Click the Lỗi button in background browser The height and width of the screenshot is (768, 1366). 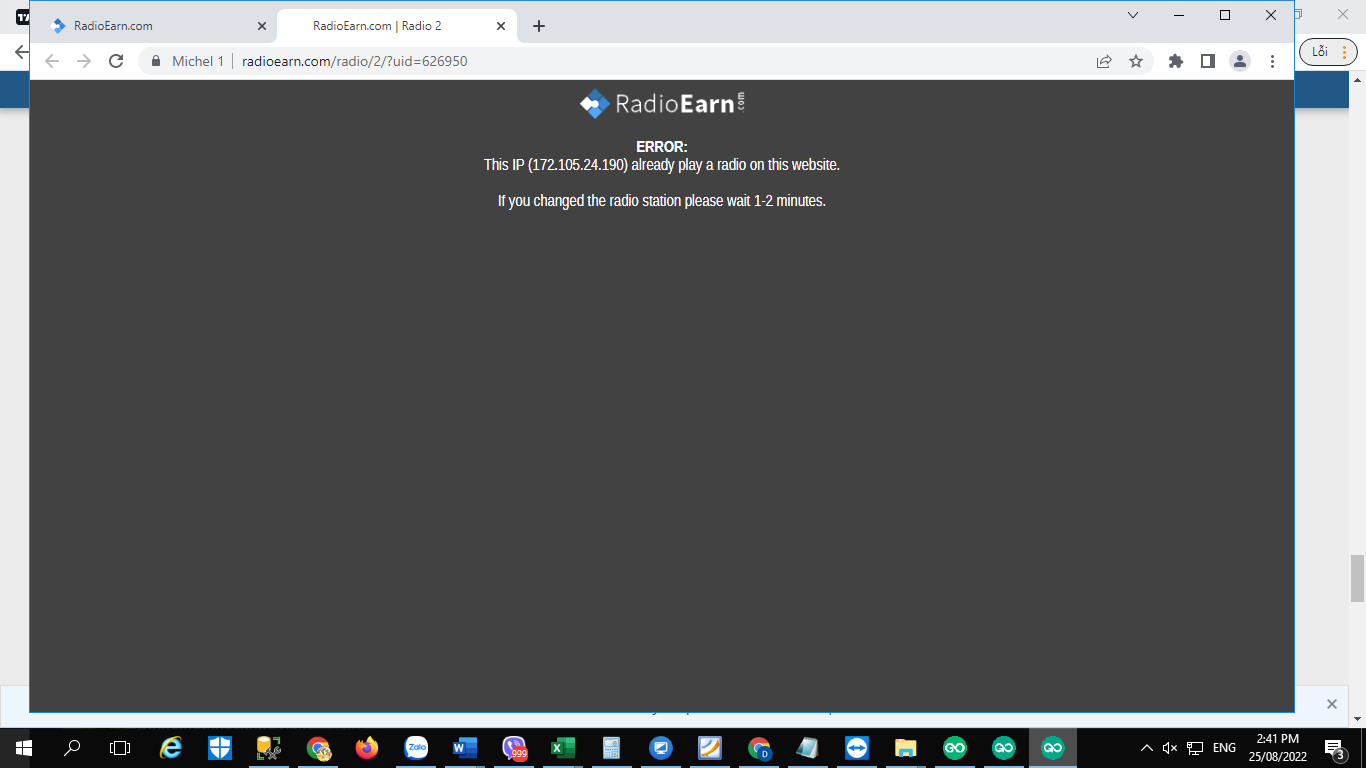1328,52
